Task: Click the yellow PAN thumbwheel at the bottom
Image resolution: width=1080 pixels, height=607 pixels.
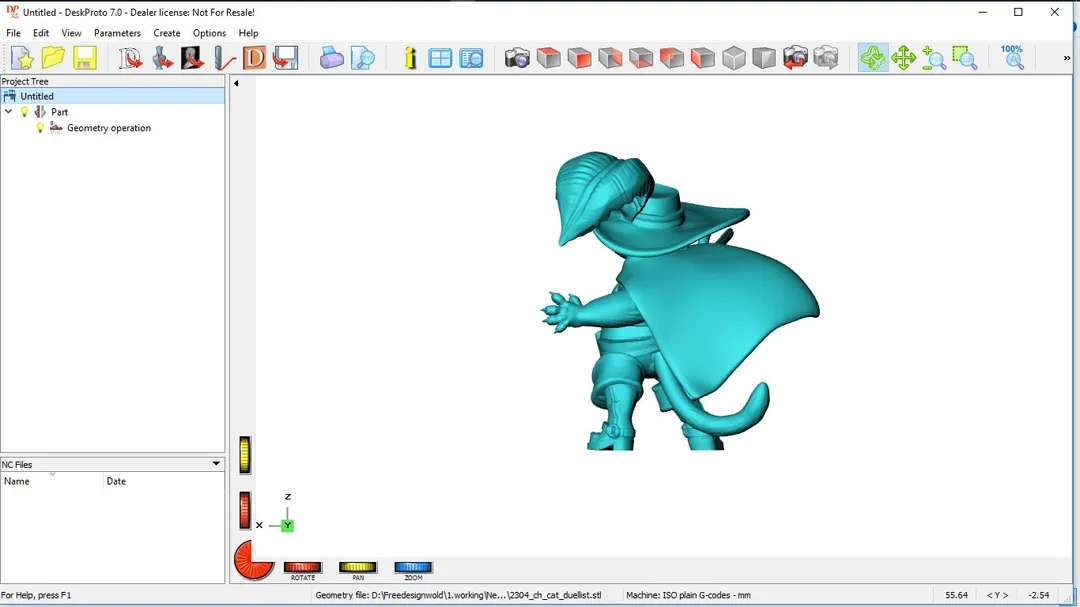Action: coord(357,567)
